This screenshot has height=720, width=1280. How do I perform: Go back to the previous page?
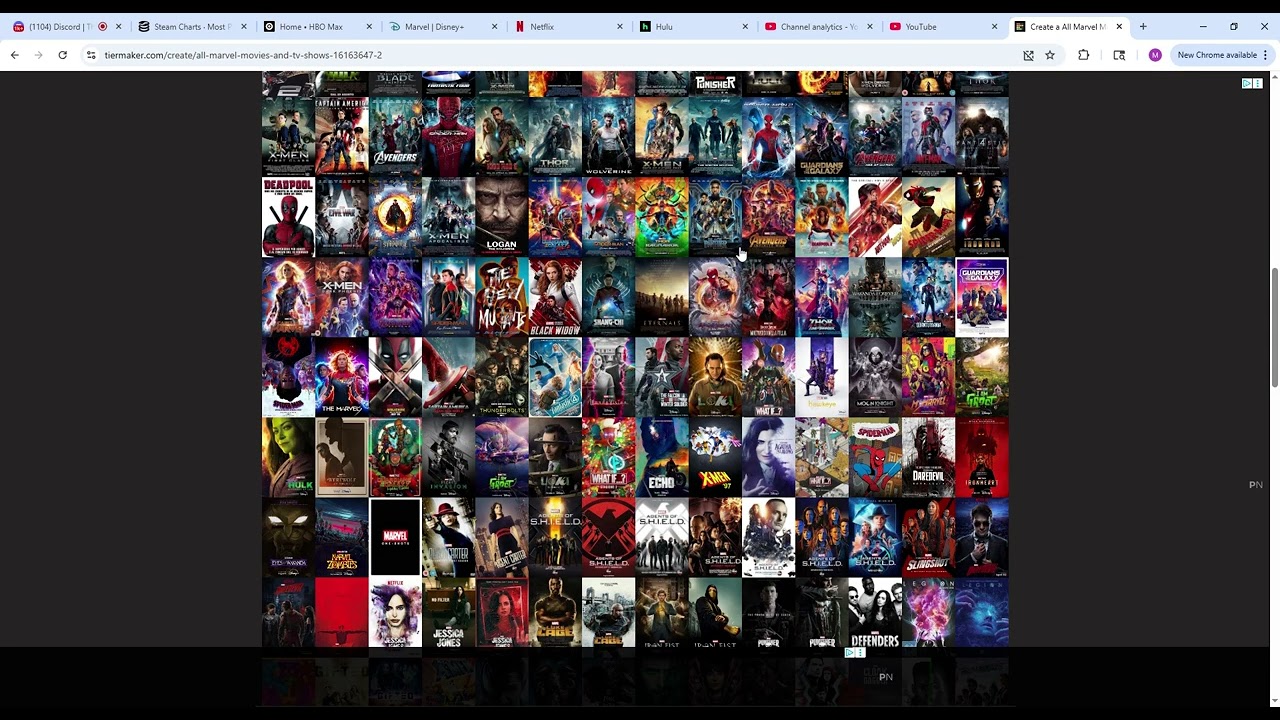(15, 55)
